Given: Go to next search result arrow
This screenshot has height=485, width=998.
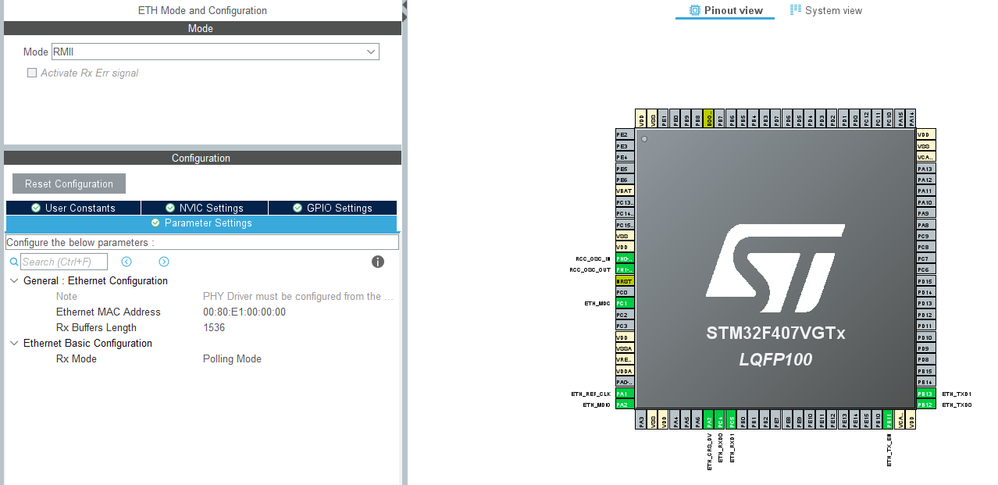Looking at the screenshot, I should [164, 262].
